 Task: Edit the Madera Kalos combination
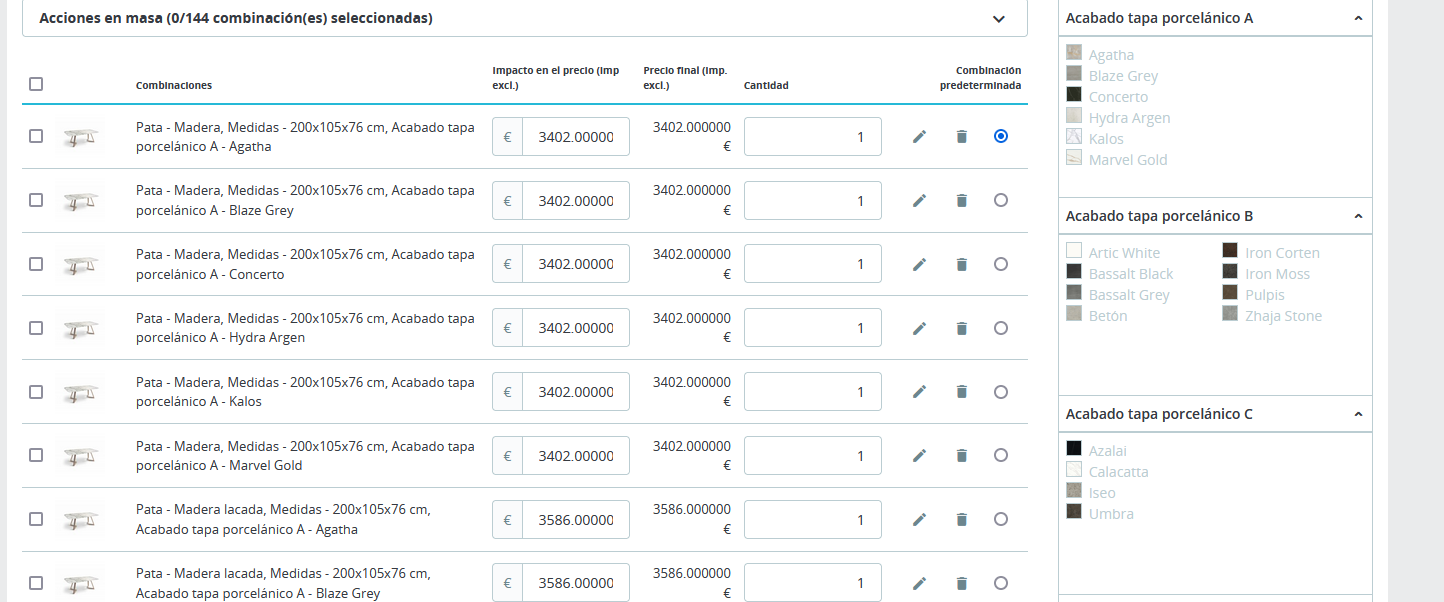(x=920, y=392)
